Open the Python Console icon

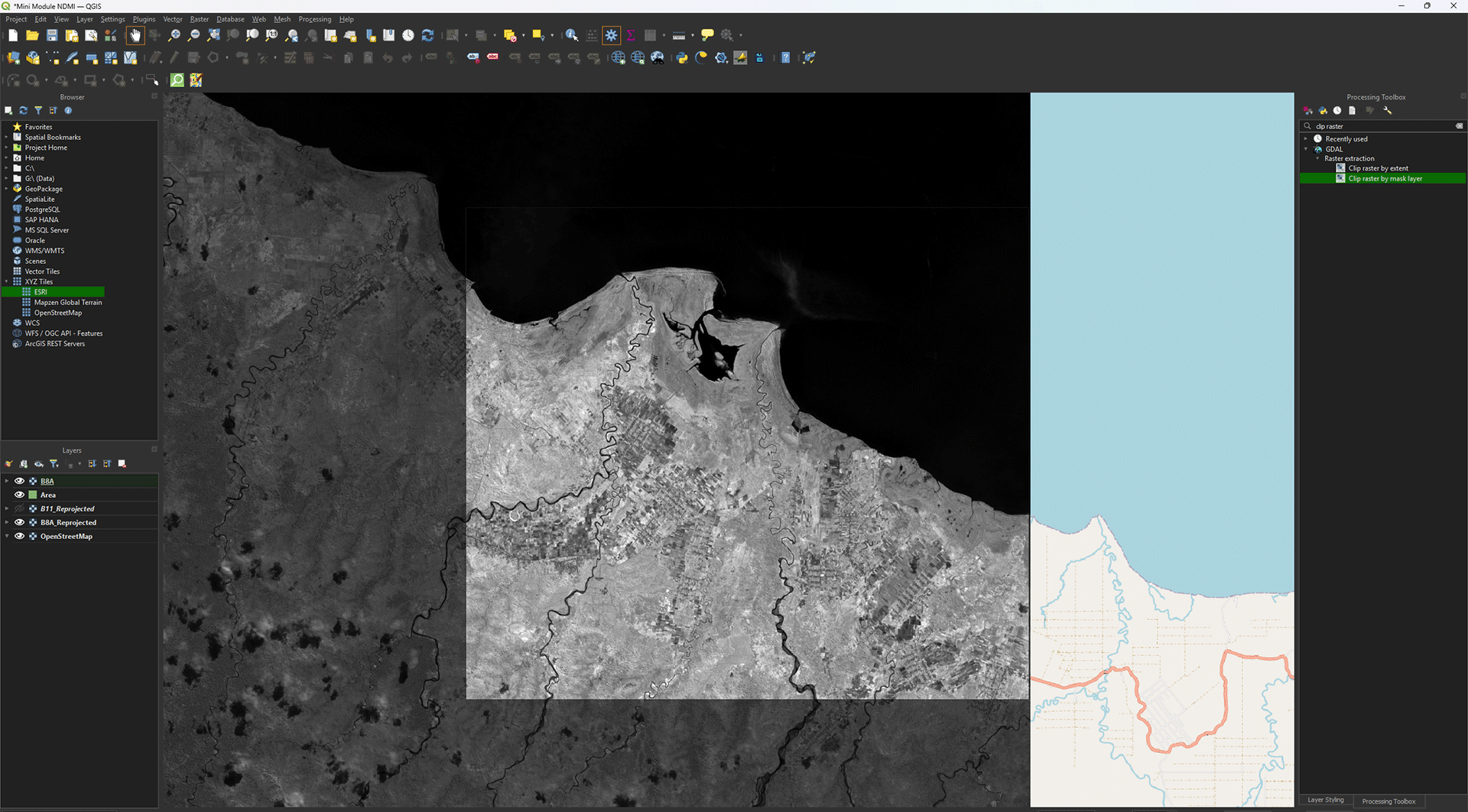click(682, 57)
